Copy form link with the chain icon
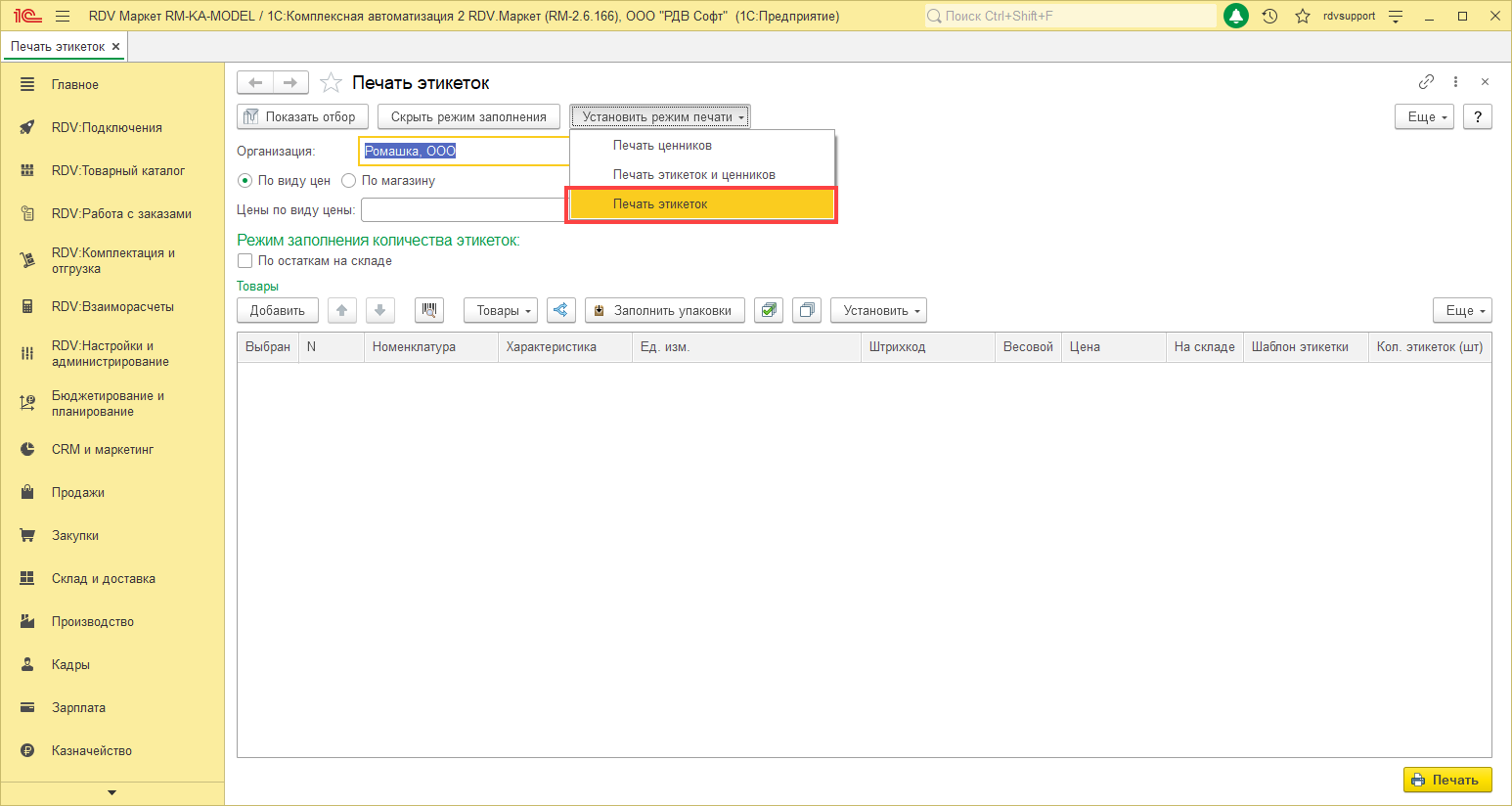 (1426, 82)
